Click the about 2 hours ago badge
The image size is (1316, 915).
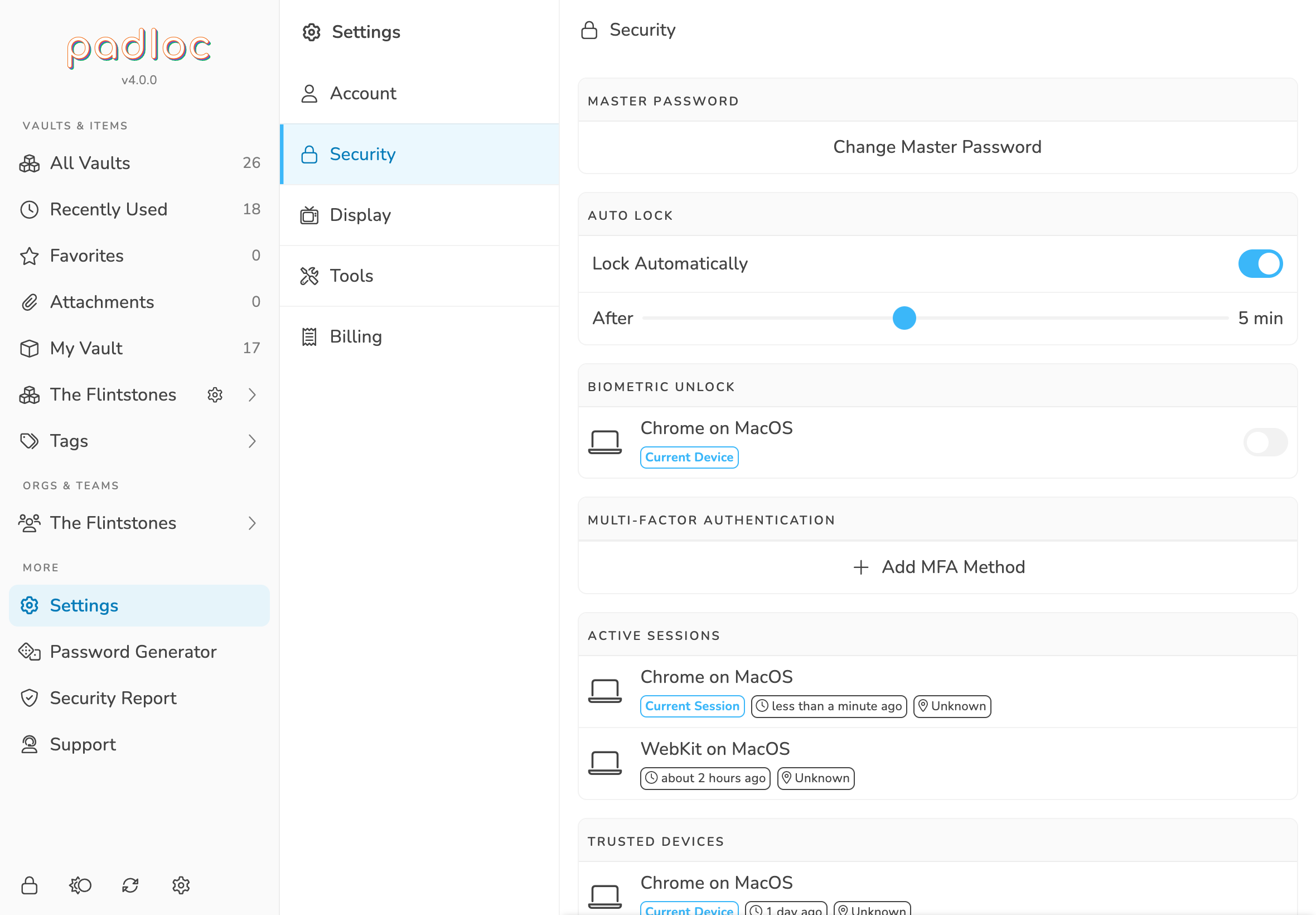click(705, 778)
